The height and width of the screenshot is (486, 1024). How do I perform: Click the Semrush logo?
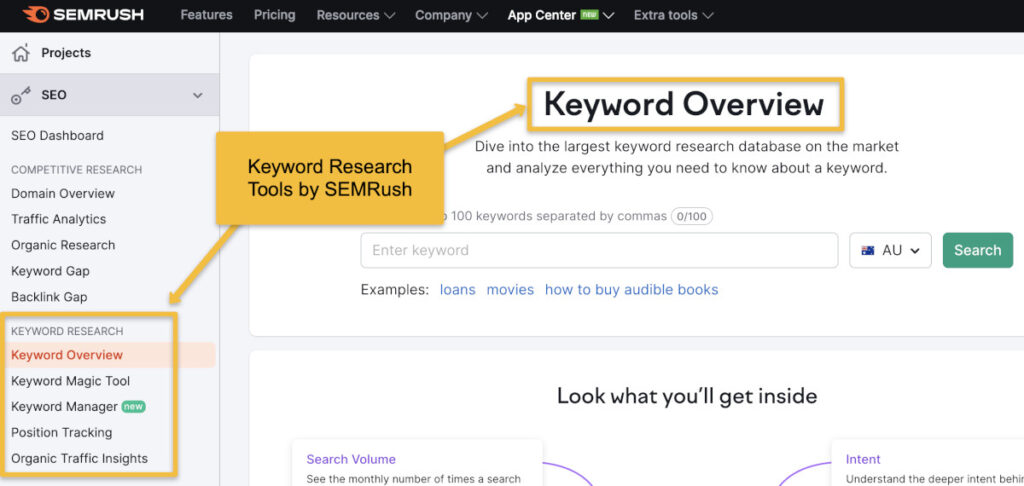click(83, 14)
